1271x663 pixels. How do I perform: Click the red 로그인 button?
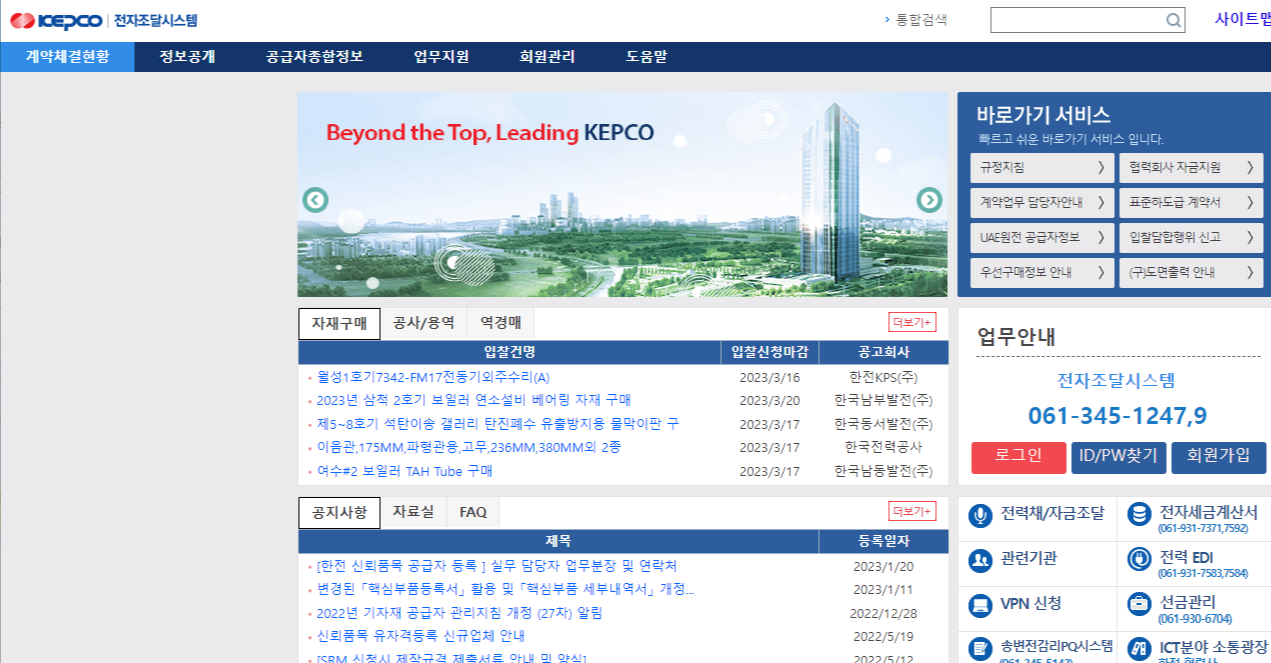1018,457
